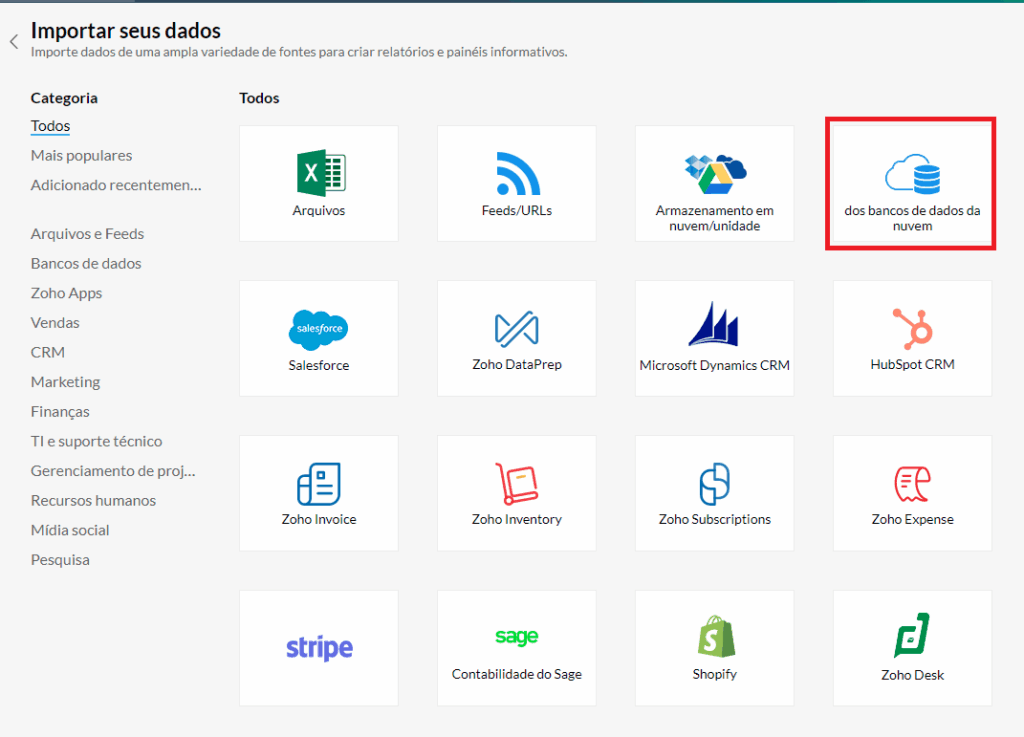Open Zoho Subscriptions connector
The image size is (1024, 737).
pos(714,493)
